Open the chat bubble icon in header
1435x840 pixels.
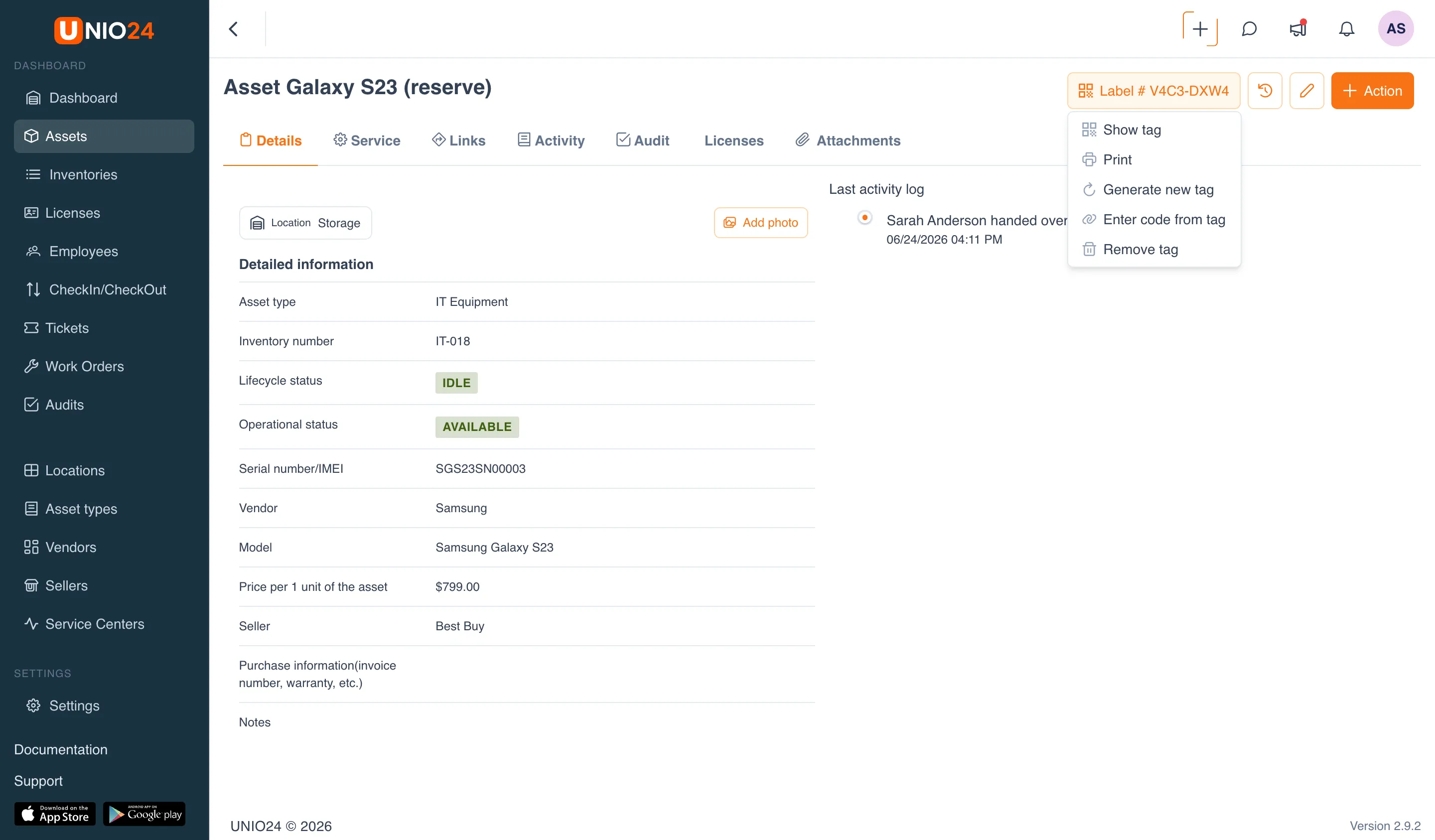1249,28
